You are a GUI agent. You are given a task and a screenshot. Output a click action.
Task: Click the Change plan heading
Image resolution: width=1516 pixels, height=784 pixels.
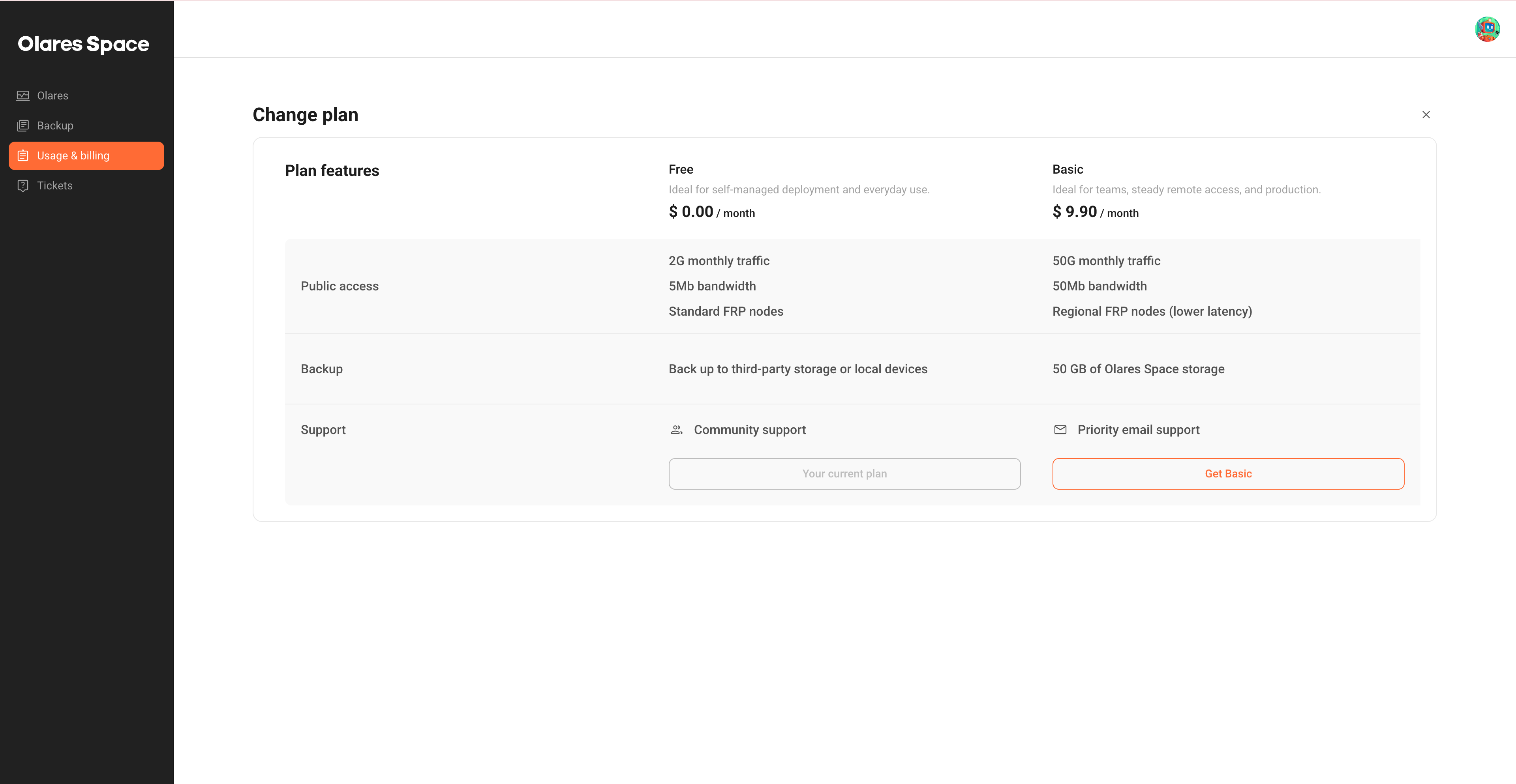tap(306, 115)
